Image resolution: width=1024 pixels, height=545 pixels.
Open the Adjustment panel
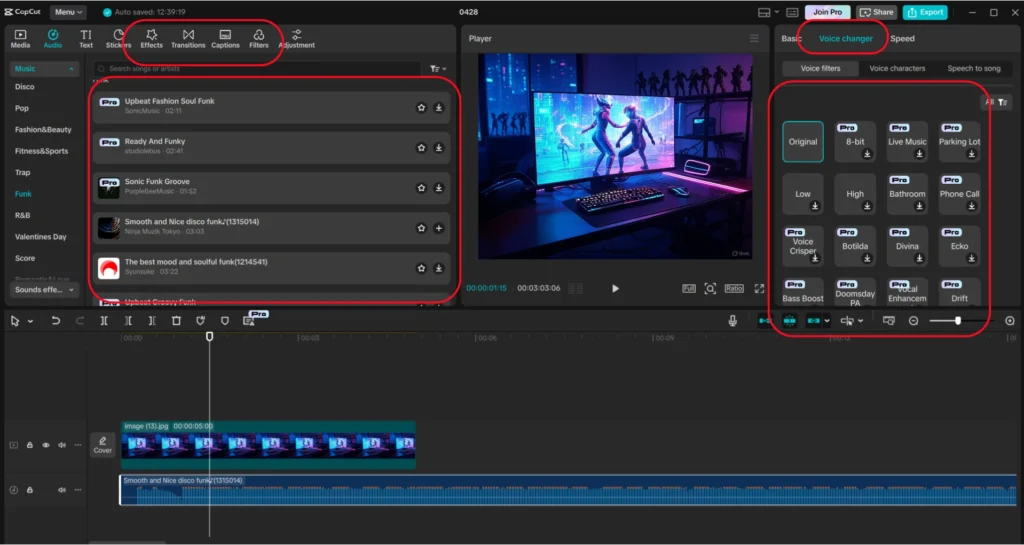[296, 39]
